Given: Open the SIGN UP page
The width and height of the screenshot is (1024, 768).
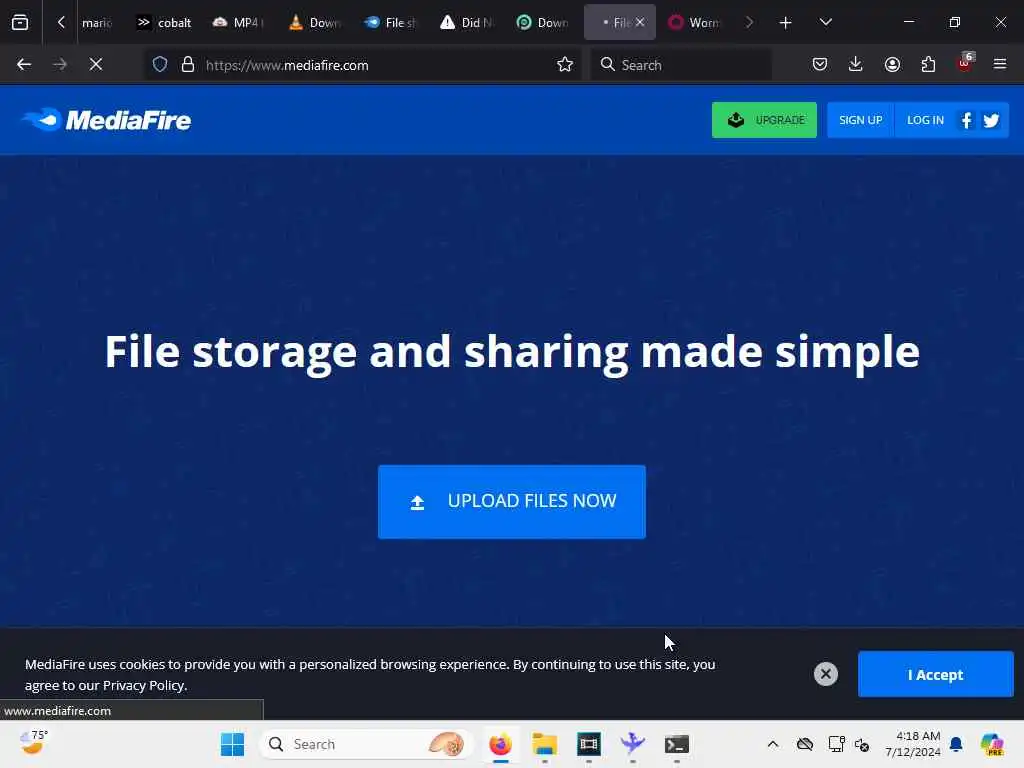Looking at the screenshot, I should [860, 120].
